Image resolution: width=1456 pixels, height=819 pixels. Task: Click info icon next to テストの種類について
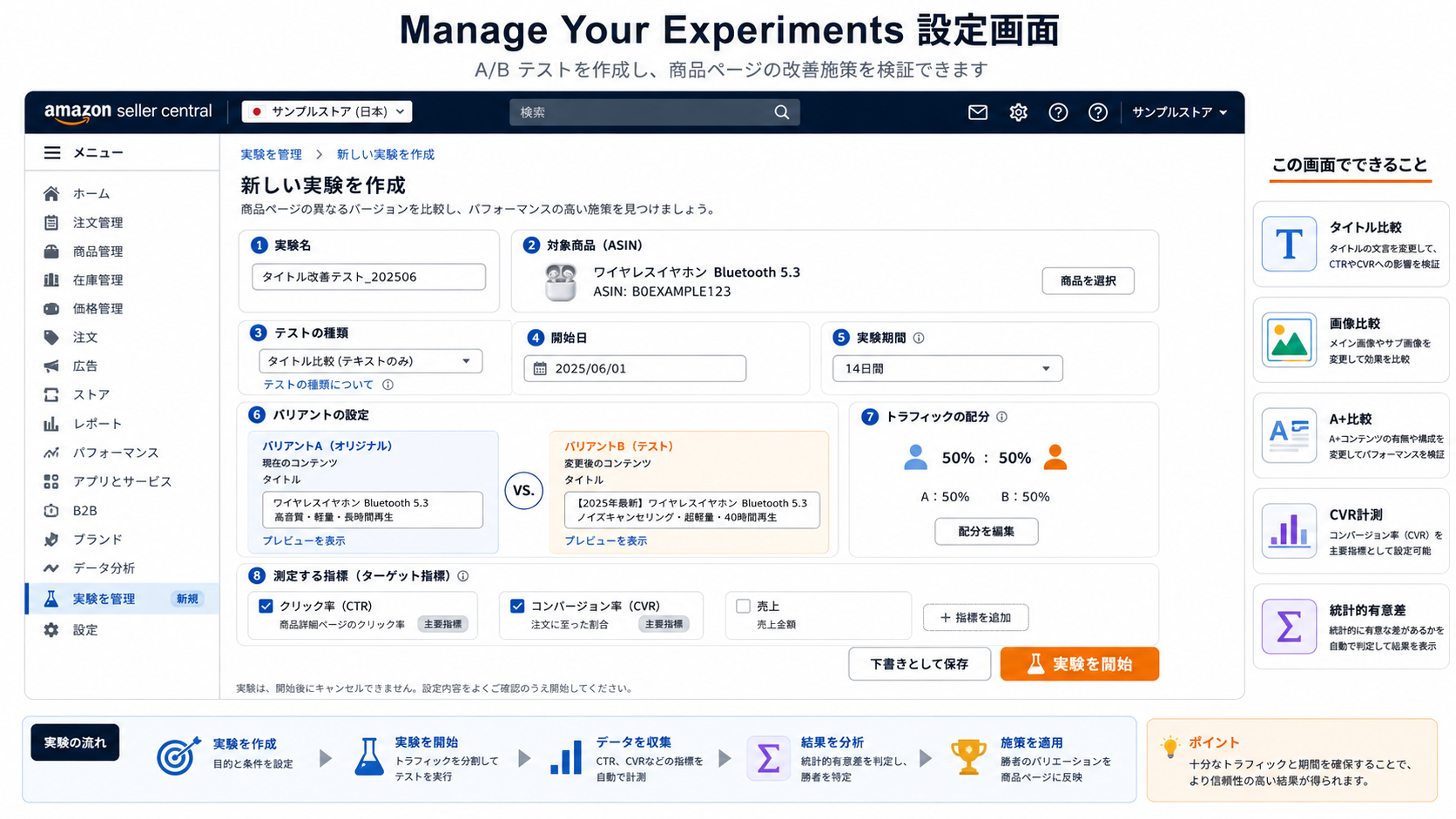(388, 385)
